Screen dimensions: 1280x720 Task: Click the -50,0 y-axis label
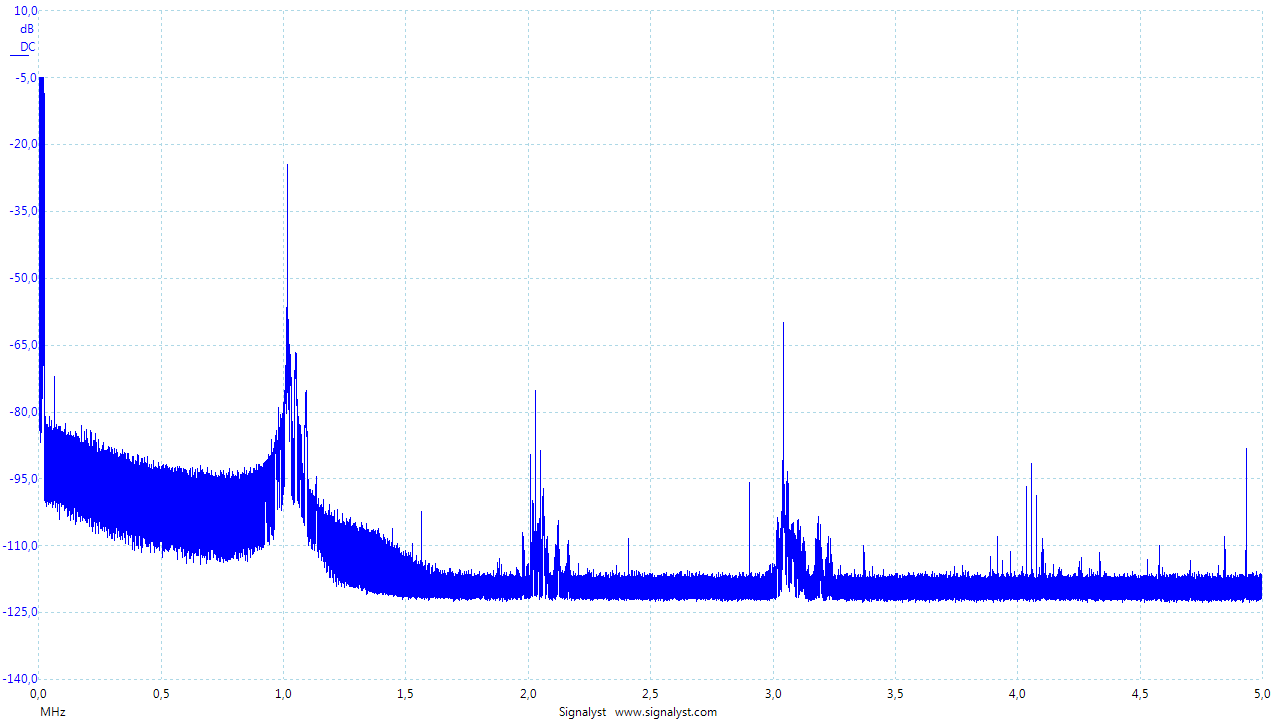(24, 278)
